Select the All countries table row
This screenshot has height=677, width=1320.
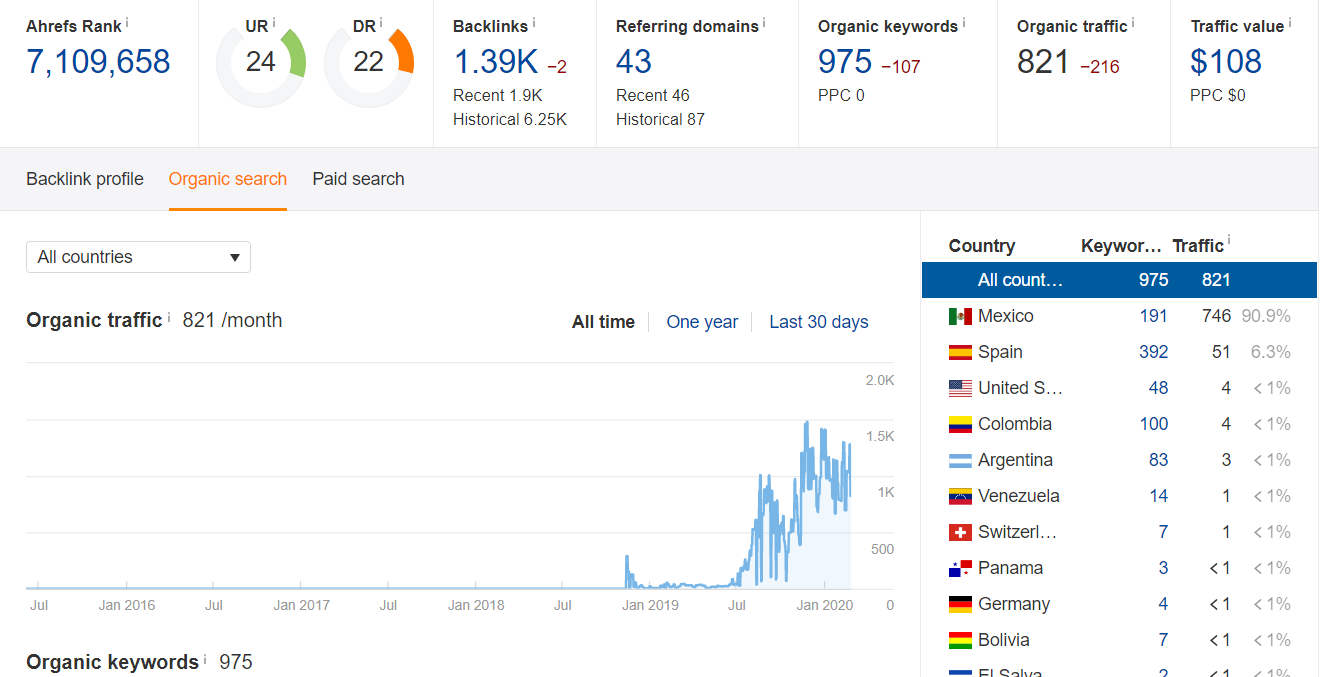coord(1119,280)
